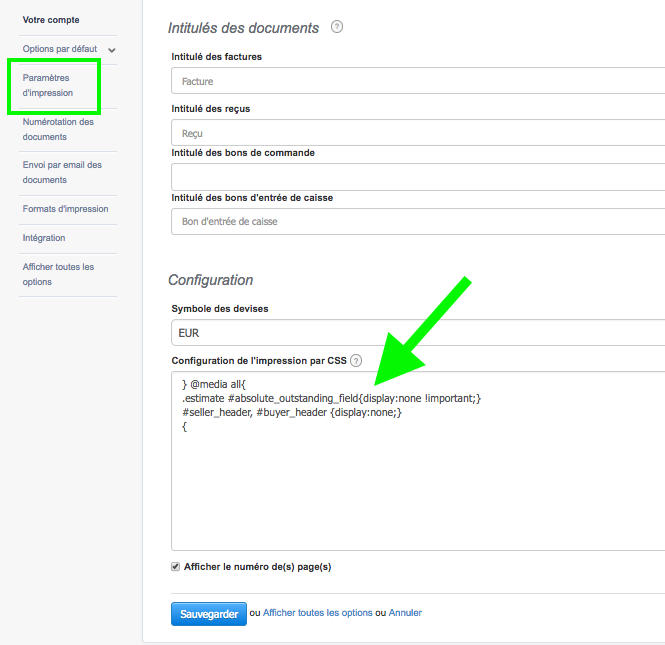Click the Sauvegarder button
The image size is (665, 645).
pyautogui.click(x=209, y=614)
